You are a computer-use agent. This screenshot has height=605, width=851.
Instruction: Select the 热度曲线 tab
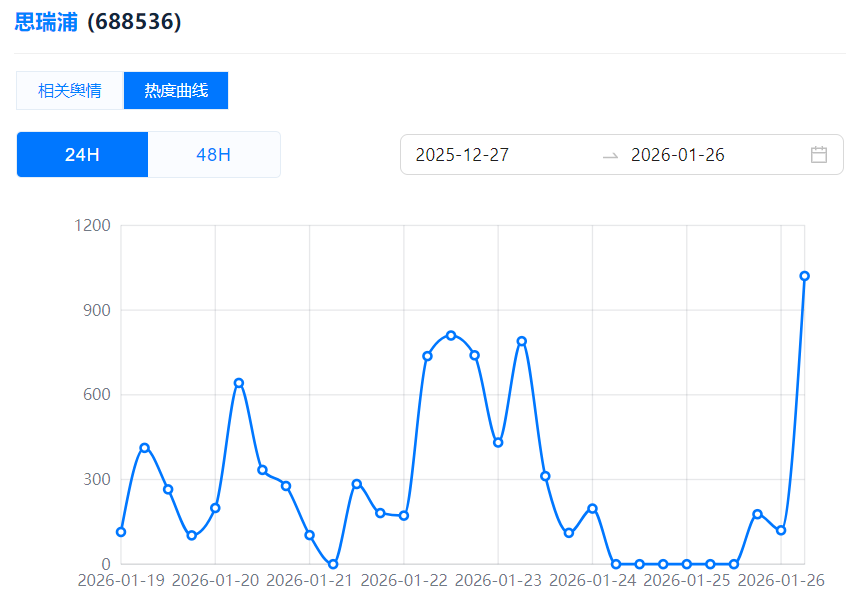click(176, 91)
